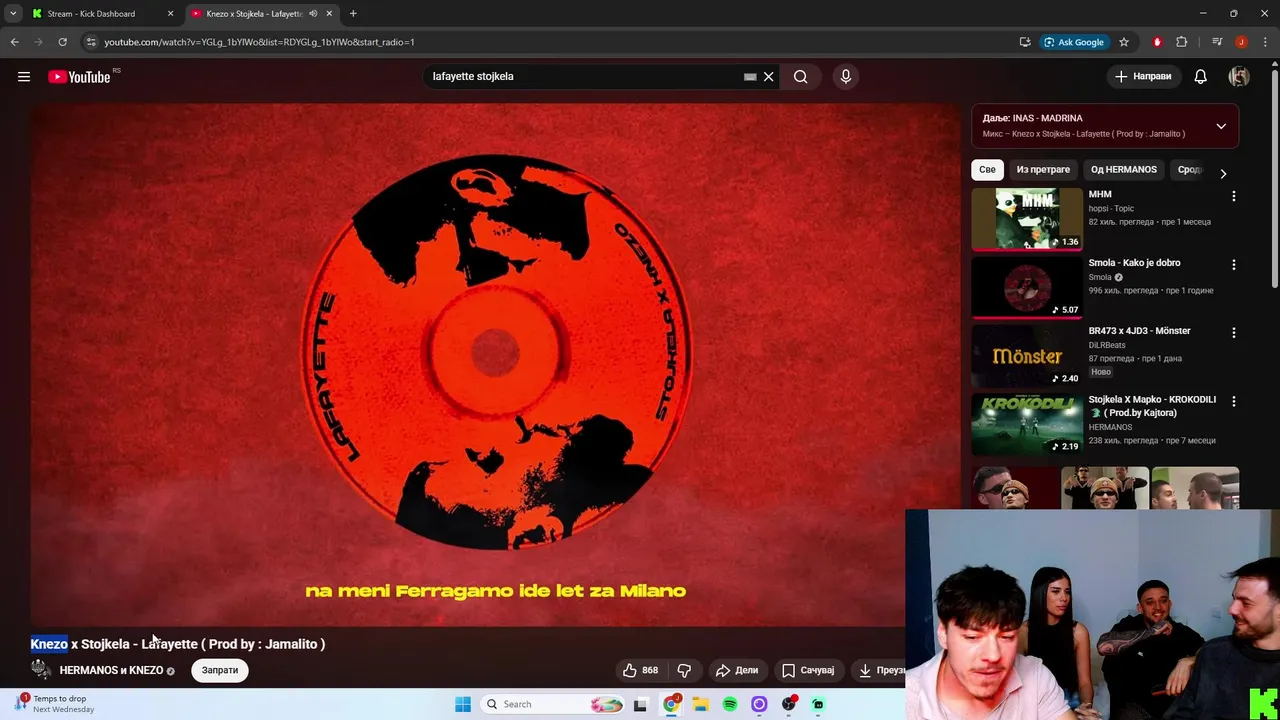
Task: Open options for Smola - Kako je dobro
Action: (1233, 265)
